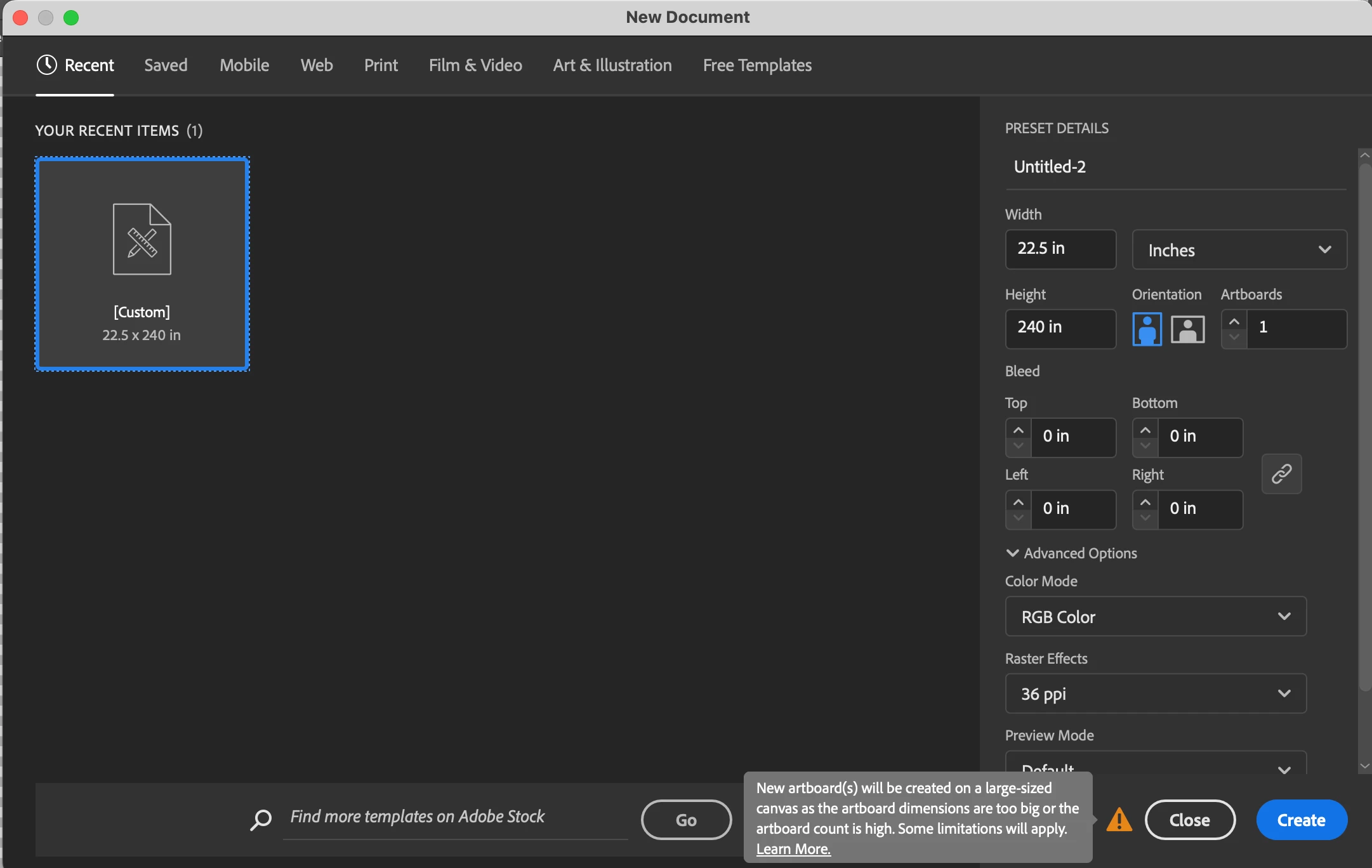Viewport: 1372px width, 868px height.
Task: Open the 36 ppi Raster Effects dropdown
Action: (x=1155, y=694)
